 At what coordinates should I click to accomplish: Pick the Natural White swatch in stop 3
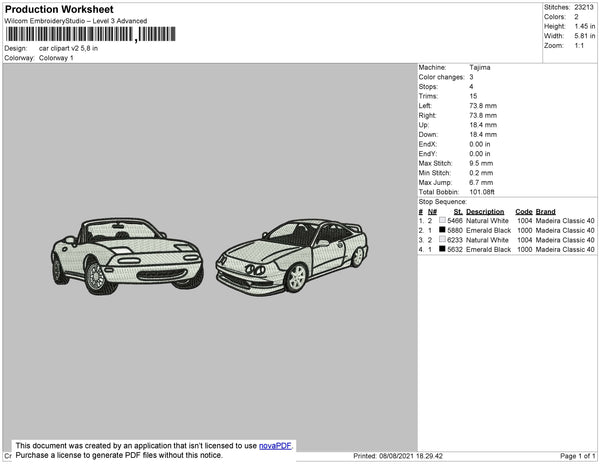coord(442,240)
